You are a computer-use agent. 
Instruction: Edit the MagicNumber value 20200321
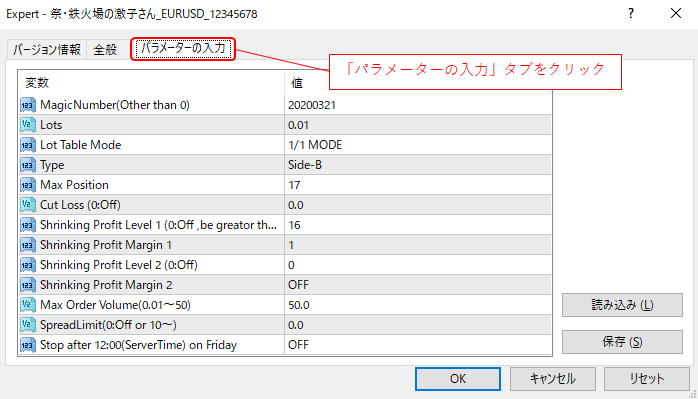coord(418,105)
